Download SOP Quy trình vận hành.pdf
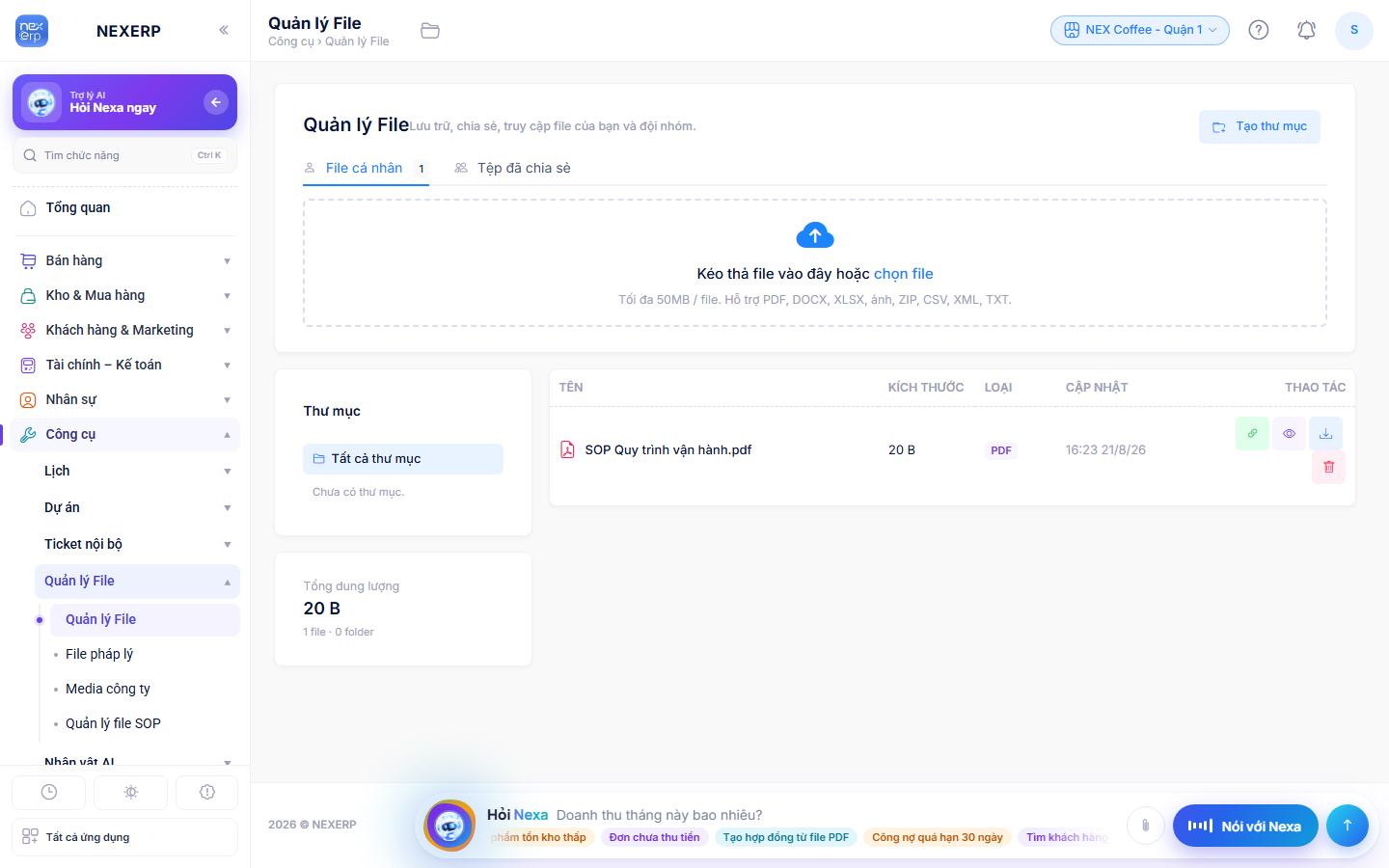This screenshot has width=1389, height=868. coord(1325,433)
